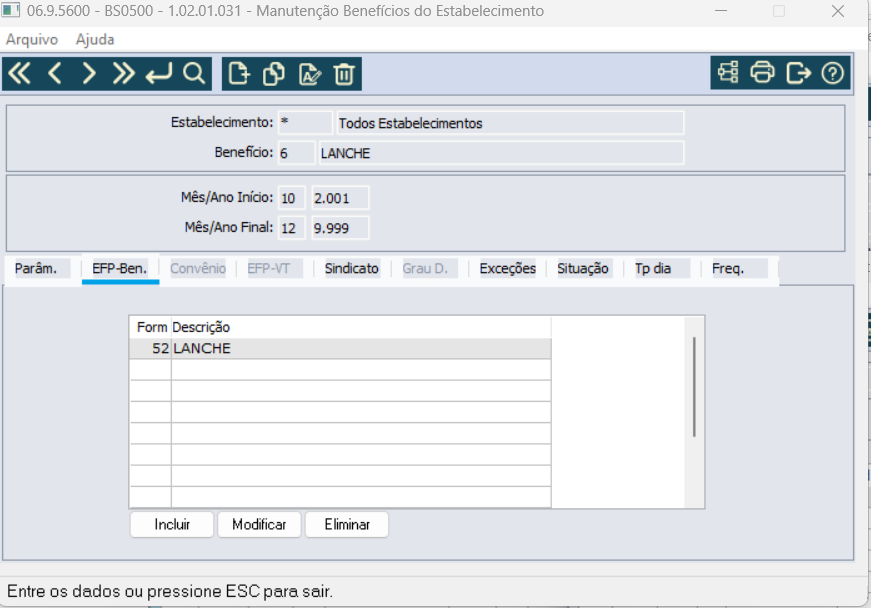871x608 pixels.
Task: Go to the next record
Action: point(89,73)
